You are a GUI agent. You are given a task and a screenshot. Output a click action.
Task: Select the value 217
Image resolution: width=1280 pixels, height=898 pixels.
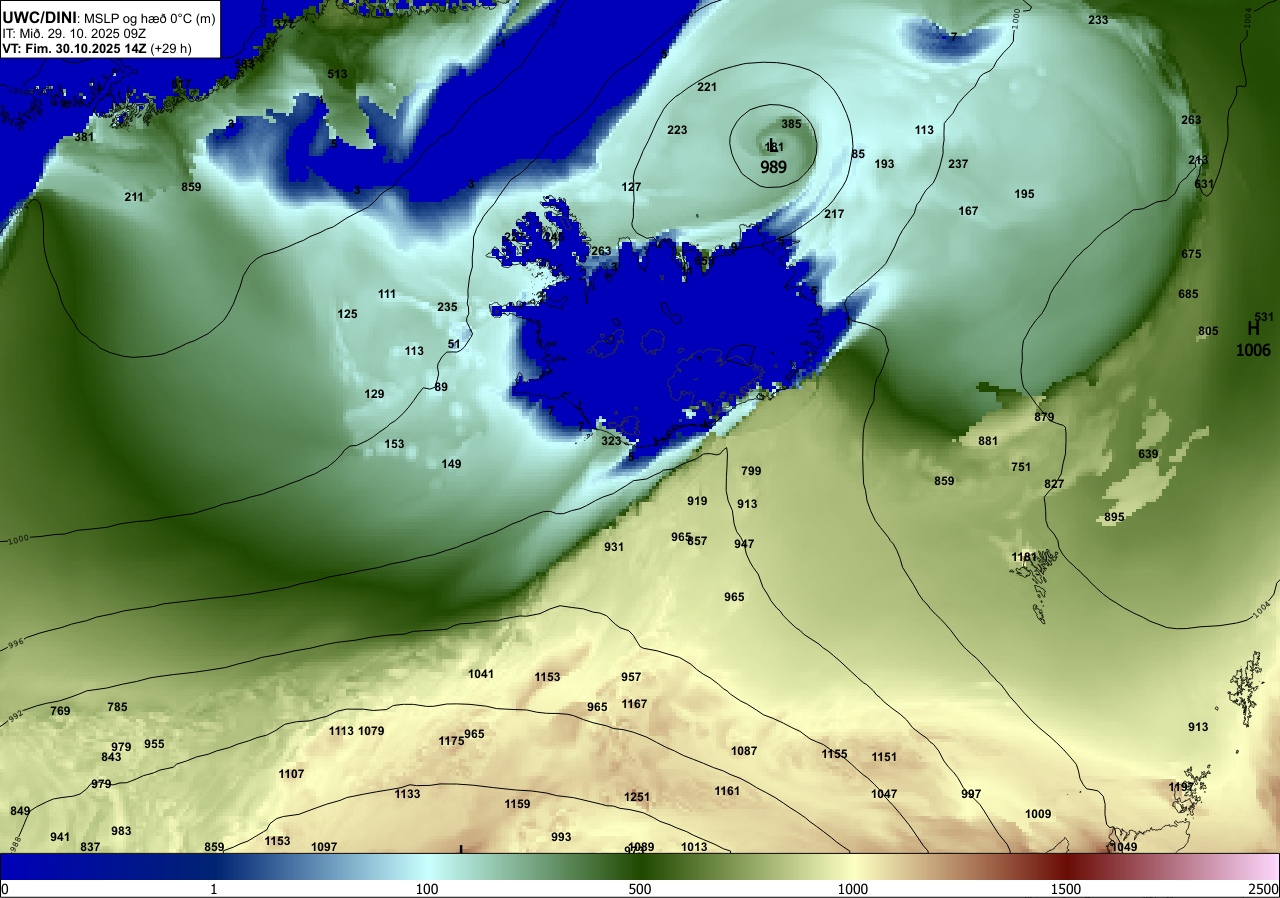(x=834, y=214)
